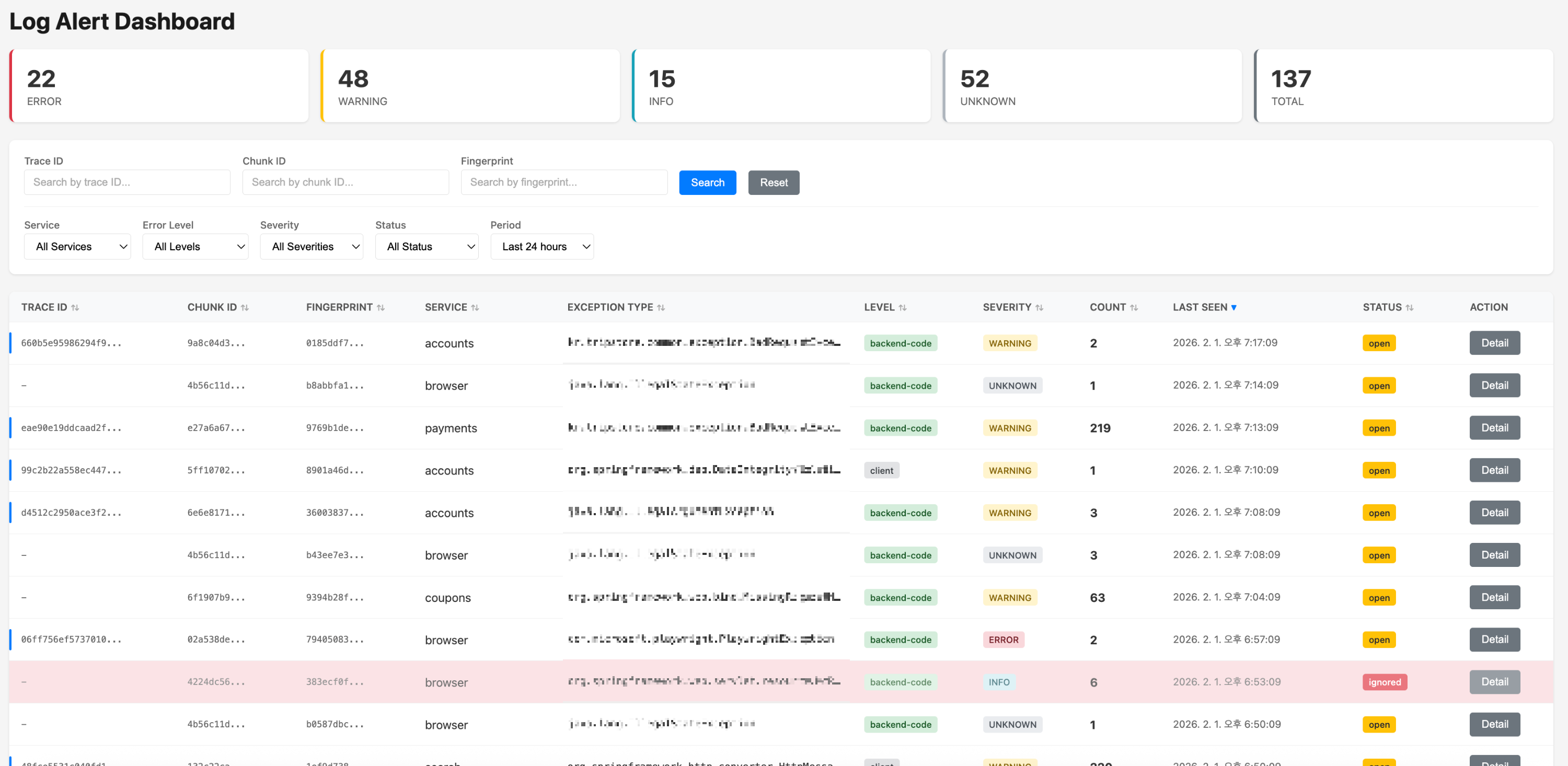Click Level column sort icon
Viewport: 1568px width, 766px height.
coord(902,308)
